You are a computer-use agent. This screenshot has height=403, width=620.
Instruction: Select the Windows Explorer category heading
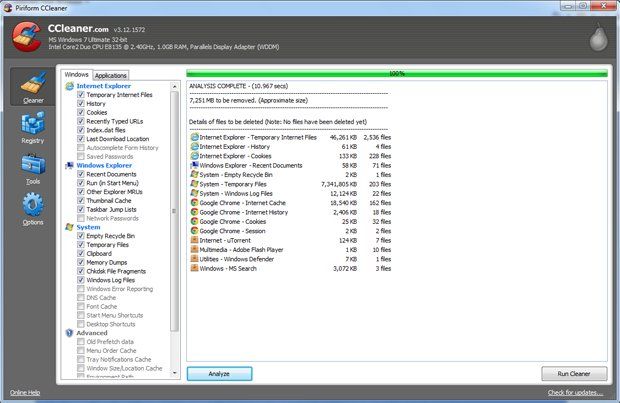point(104,165)
